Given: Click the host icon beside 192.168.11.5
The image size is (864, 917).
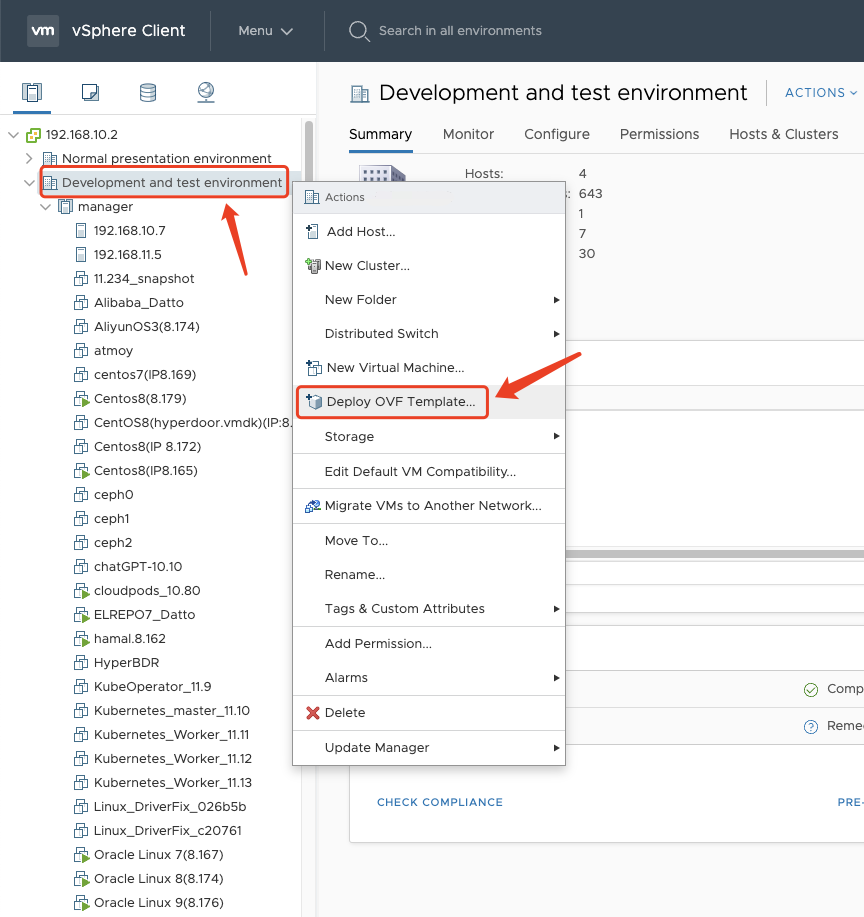Looking at the screenshot, I should (81, 254).
